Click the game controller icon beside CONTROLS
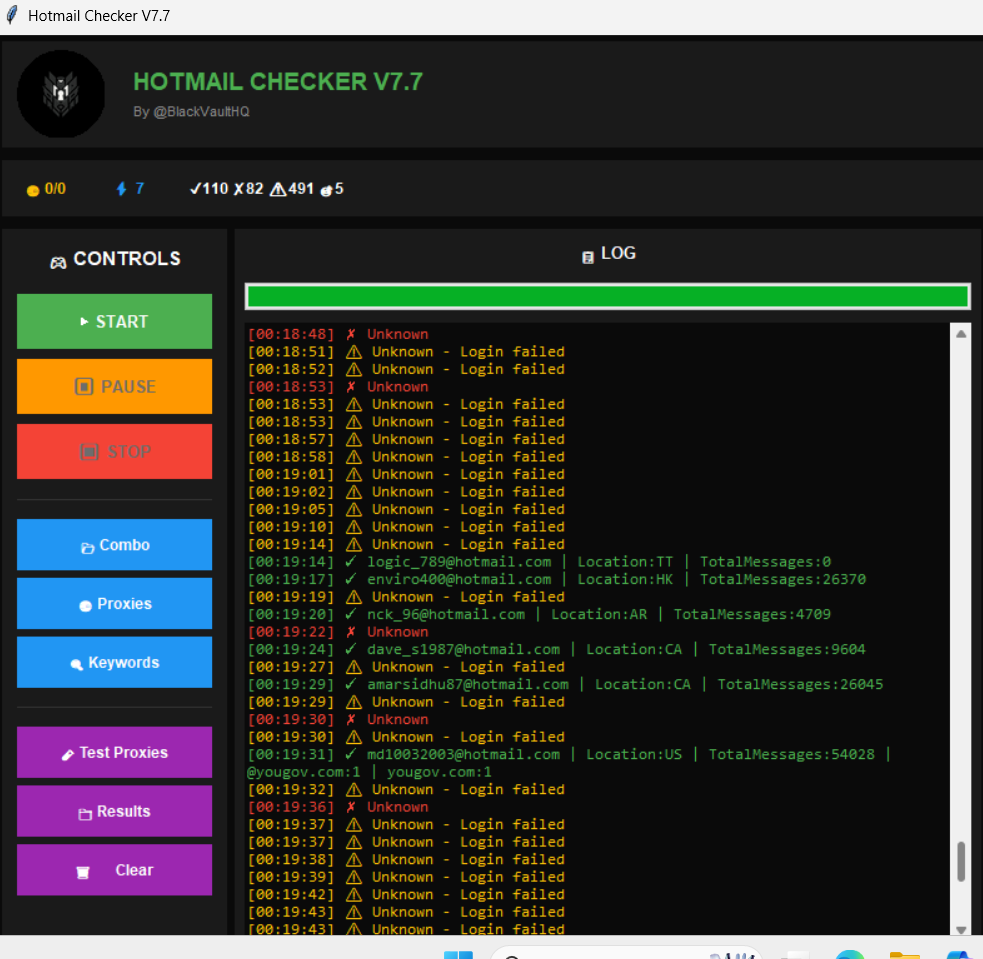This screenshot has height=959, width=983. pos(59,261)
